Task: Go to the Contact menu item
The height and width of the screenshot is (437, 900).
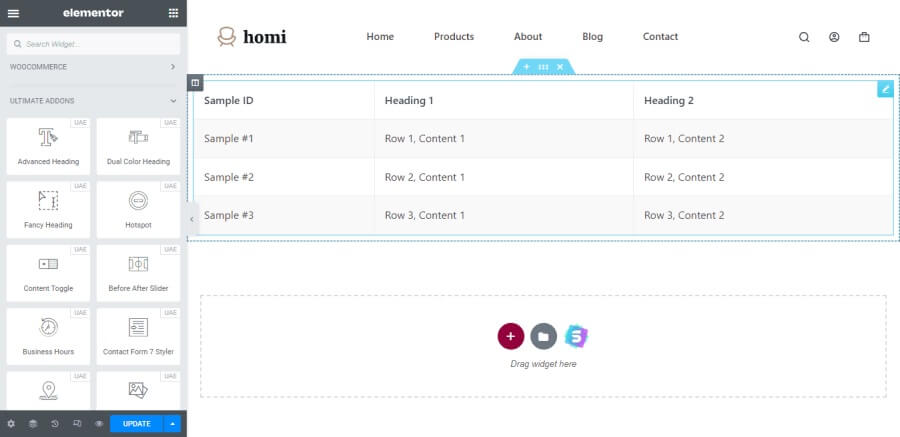Action: 660,37
